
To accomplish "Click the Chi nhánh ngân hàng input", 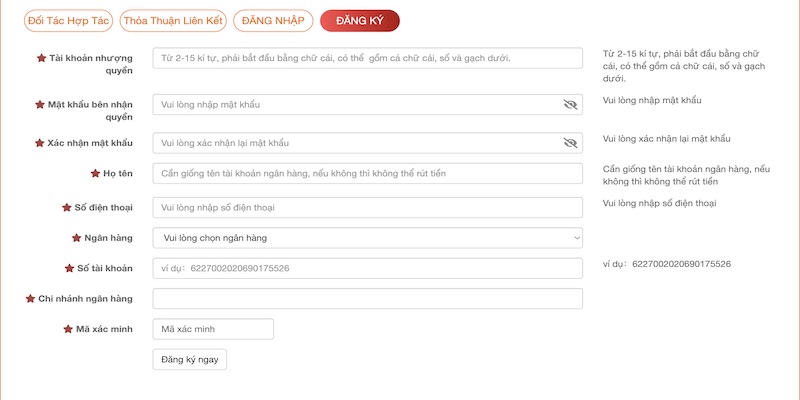I will pos(367,299).
